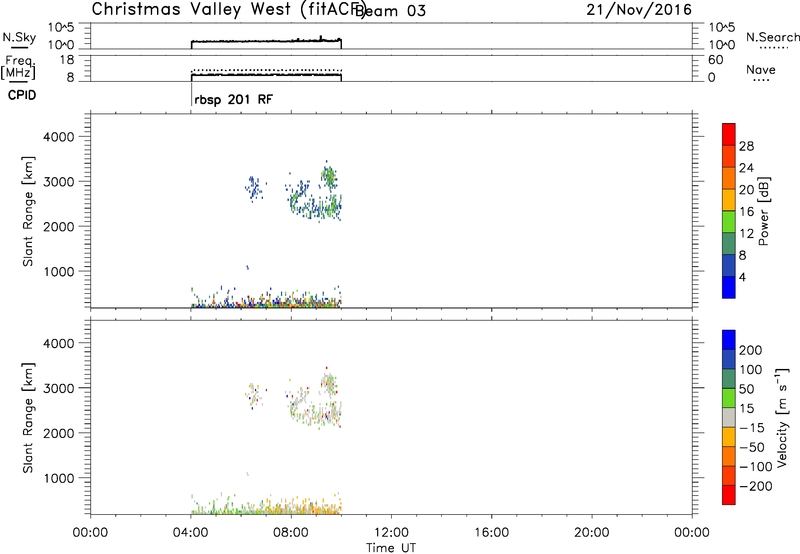The image size is (800, 554).
Task: Select the orange 20–24 dB Power segment
Action: [729, 179]
